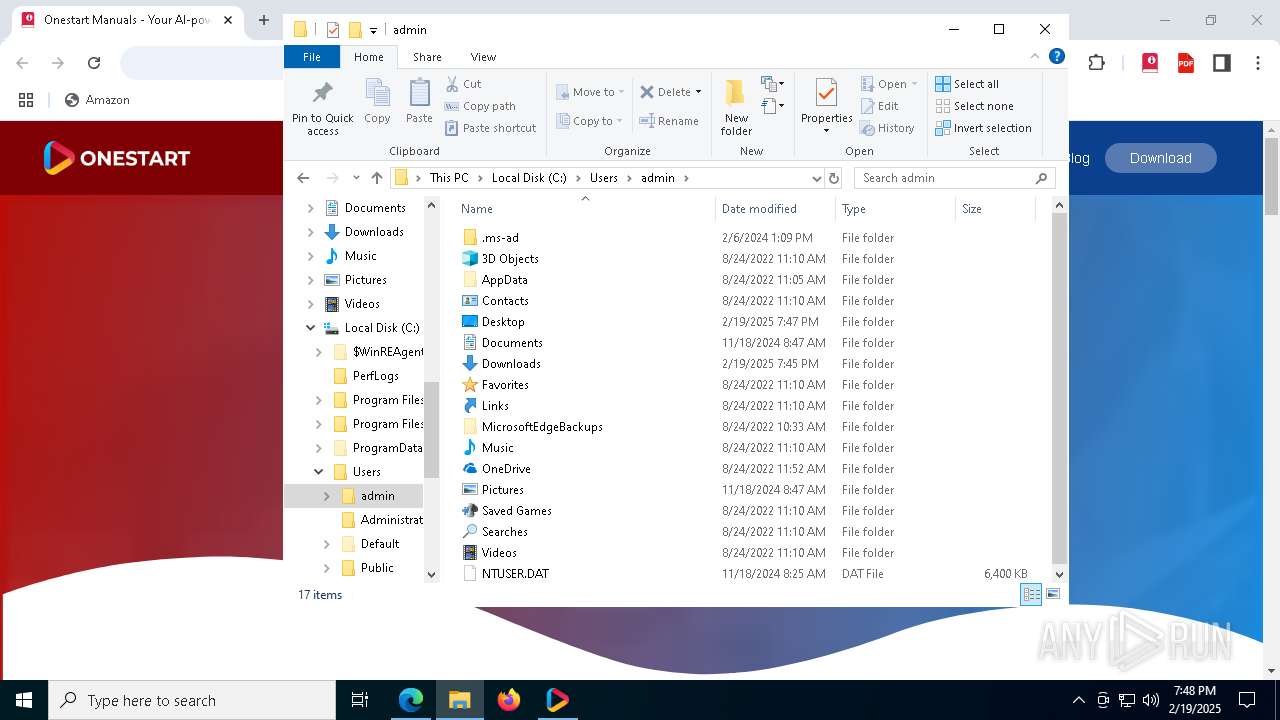The image size is (1280, 720).
Task: Click the Explorer help question icon
Action: click(x=1056, y=56)
